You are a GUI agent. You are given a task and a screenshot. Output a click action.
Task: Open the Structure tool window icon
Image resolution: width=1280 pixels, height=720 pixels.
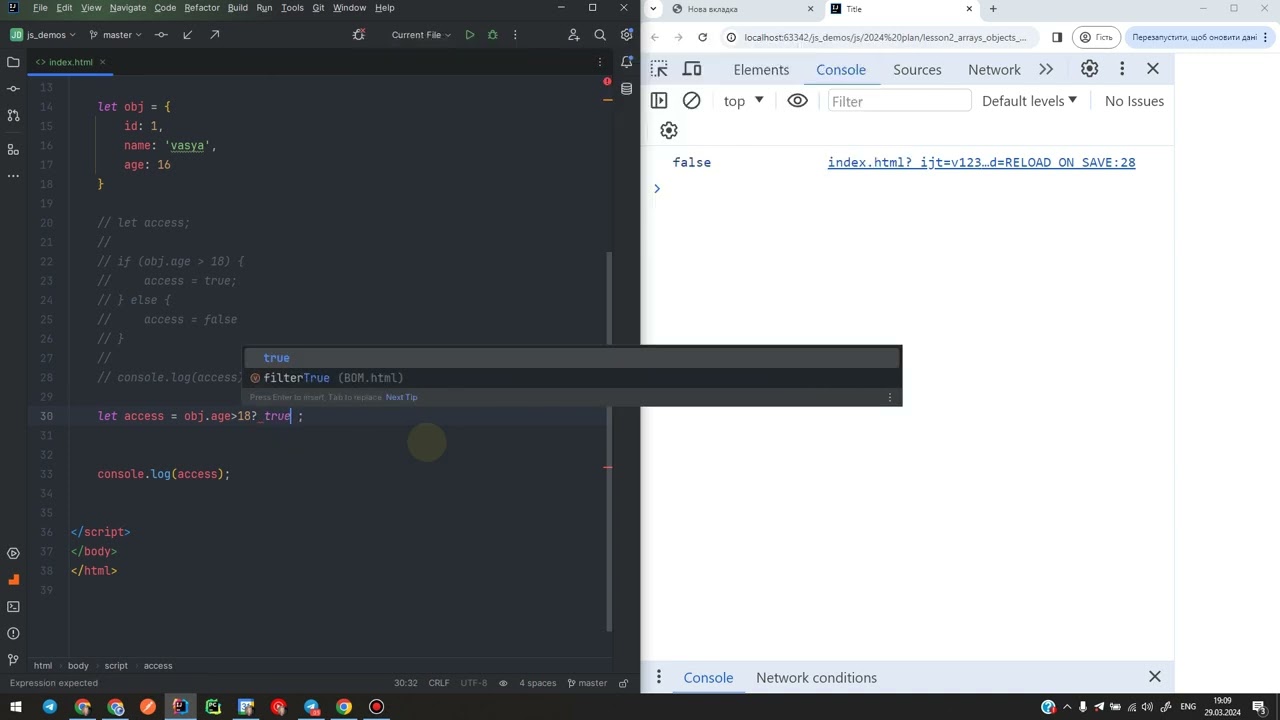tap(13, 149)
